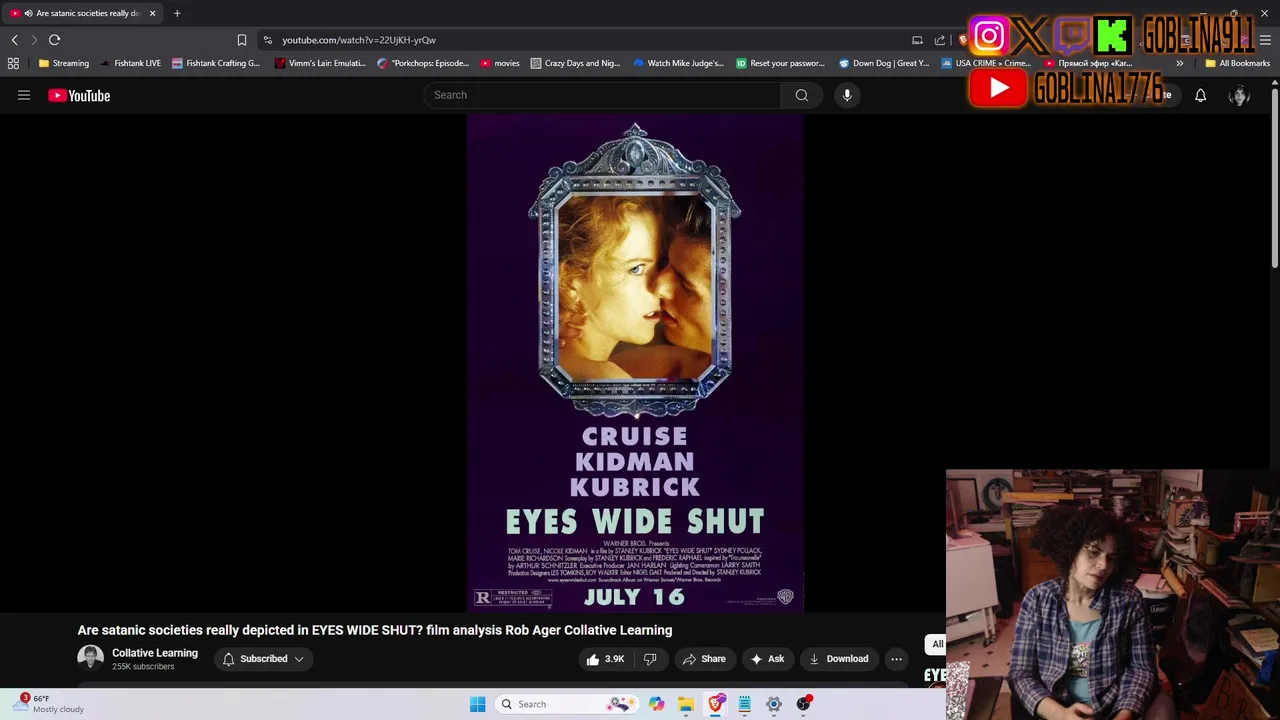
Task: Open the app with red badge in taskbar
Action: point(803,704)
